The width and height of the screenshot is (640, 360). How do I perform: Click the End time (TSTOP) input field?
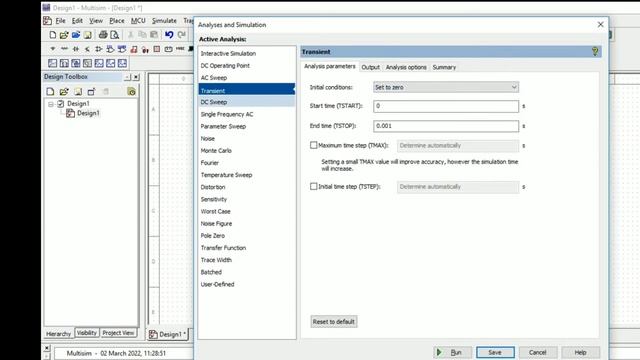pyautogui.click(x=446, y=126)
